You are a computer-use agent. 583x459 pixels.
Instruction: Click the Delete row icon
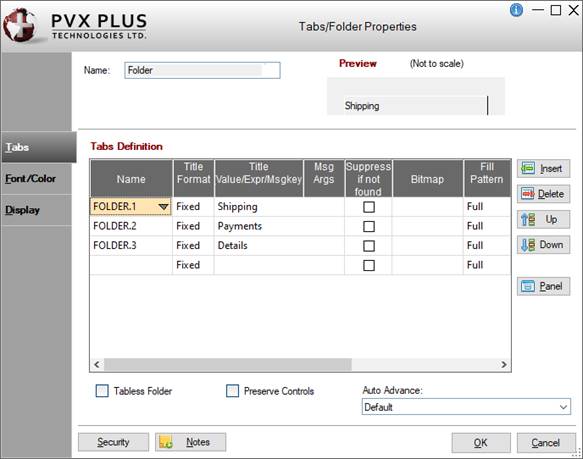point(528,193)
